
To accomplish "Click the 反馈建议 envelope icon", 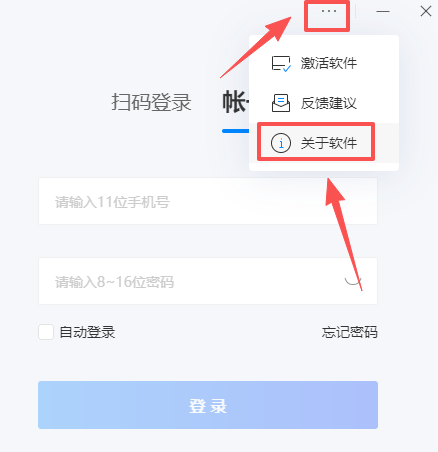I will (281, 103).
